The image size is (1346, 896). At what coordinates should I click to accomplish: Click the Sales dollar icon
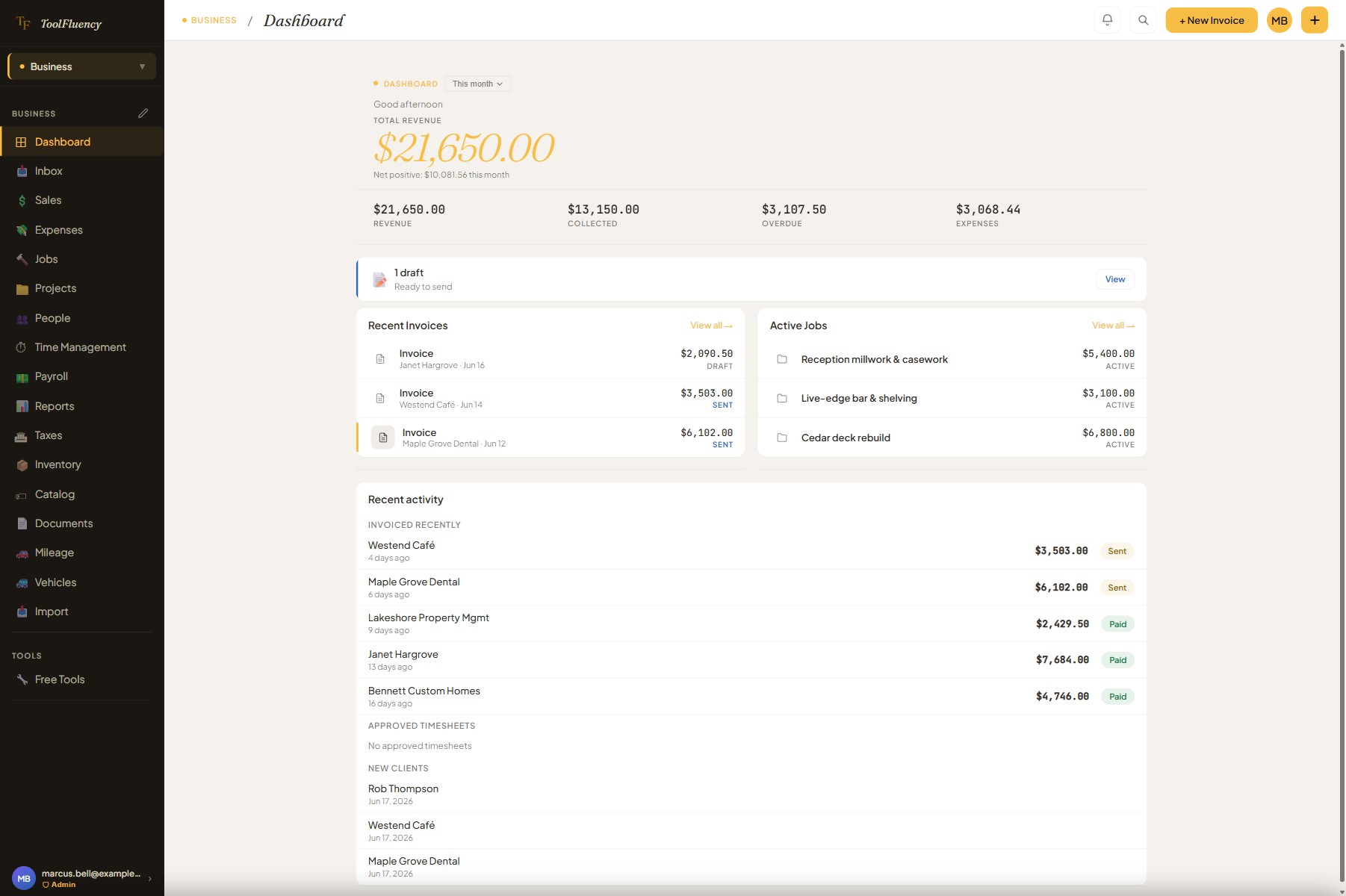pyautogui.click(x=22, y=200)
